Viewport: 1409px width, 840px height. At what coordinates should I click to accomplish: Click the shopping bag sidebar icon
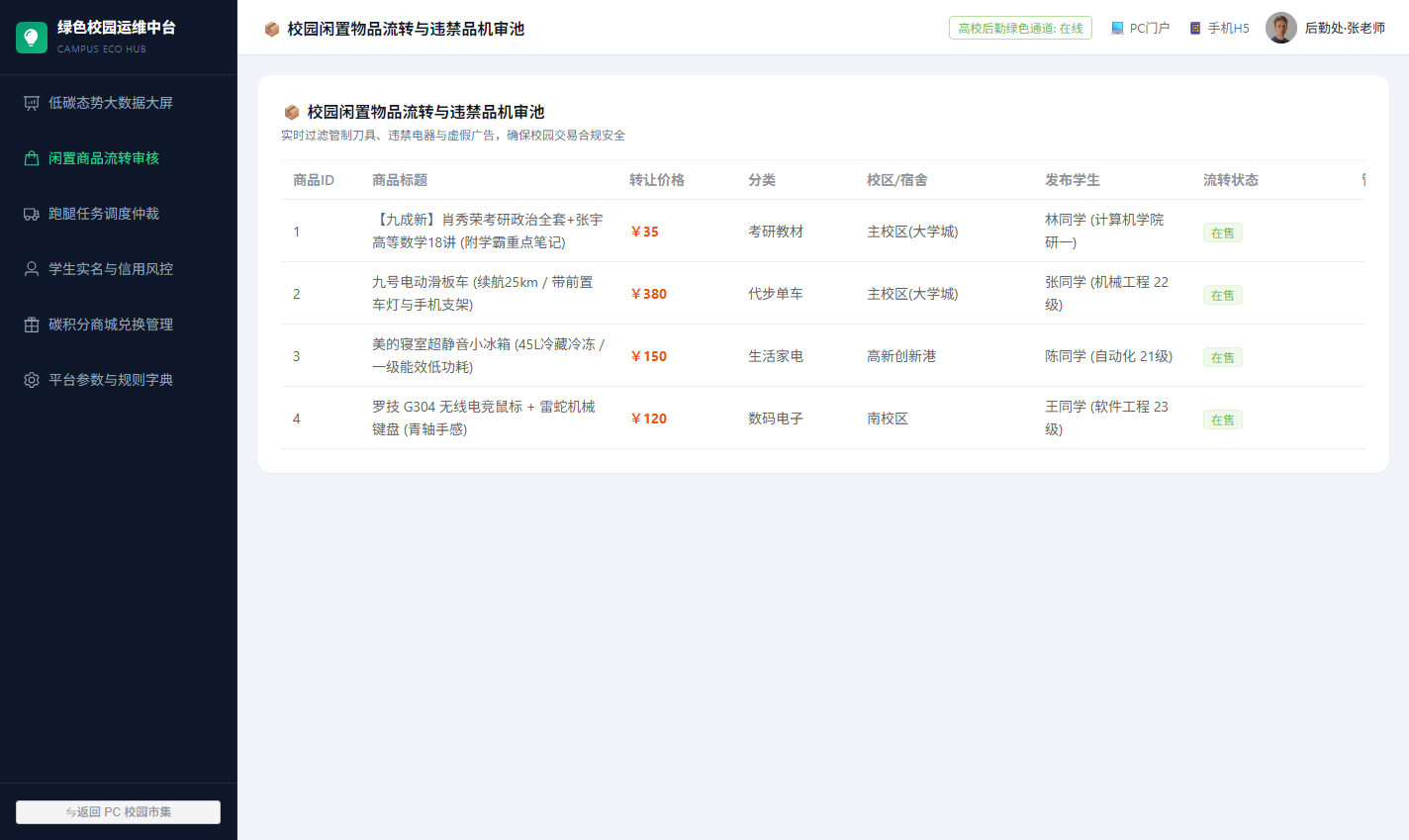click(32, 158)
